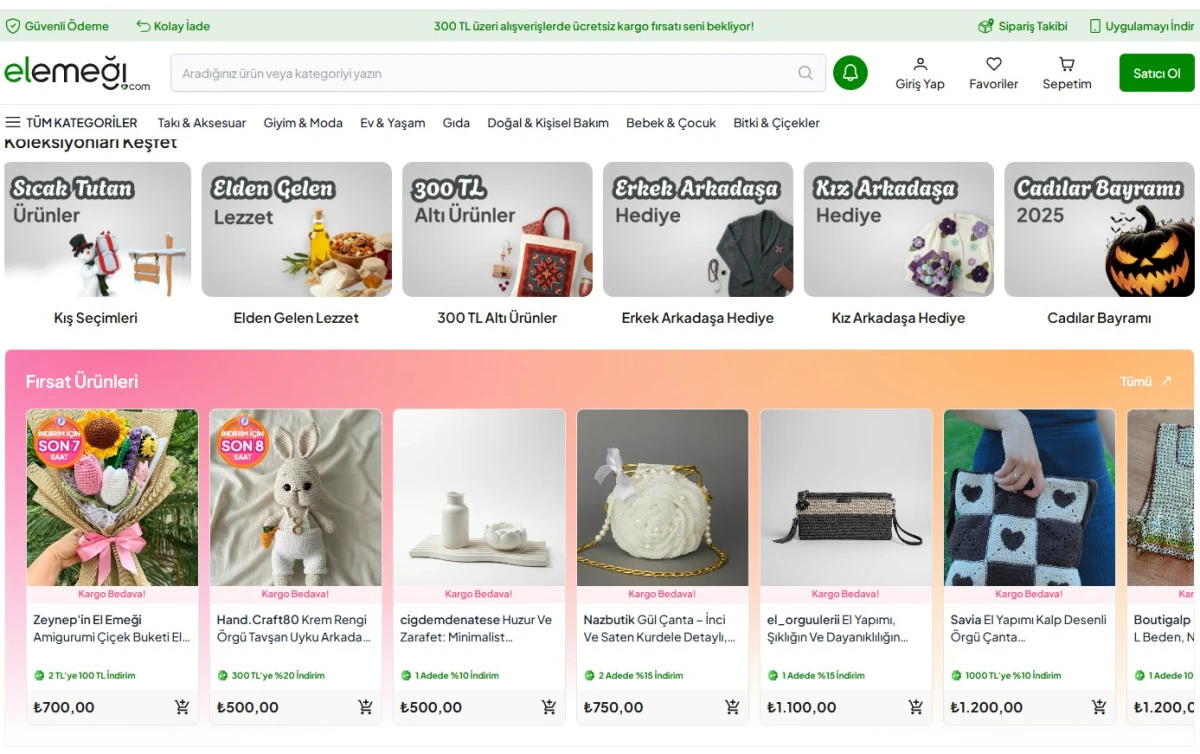Viewport: 1200px width, 754px height.
Task: Open the 300 TL Altı Ürünler collection
Action: click(497, 230)
